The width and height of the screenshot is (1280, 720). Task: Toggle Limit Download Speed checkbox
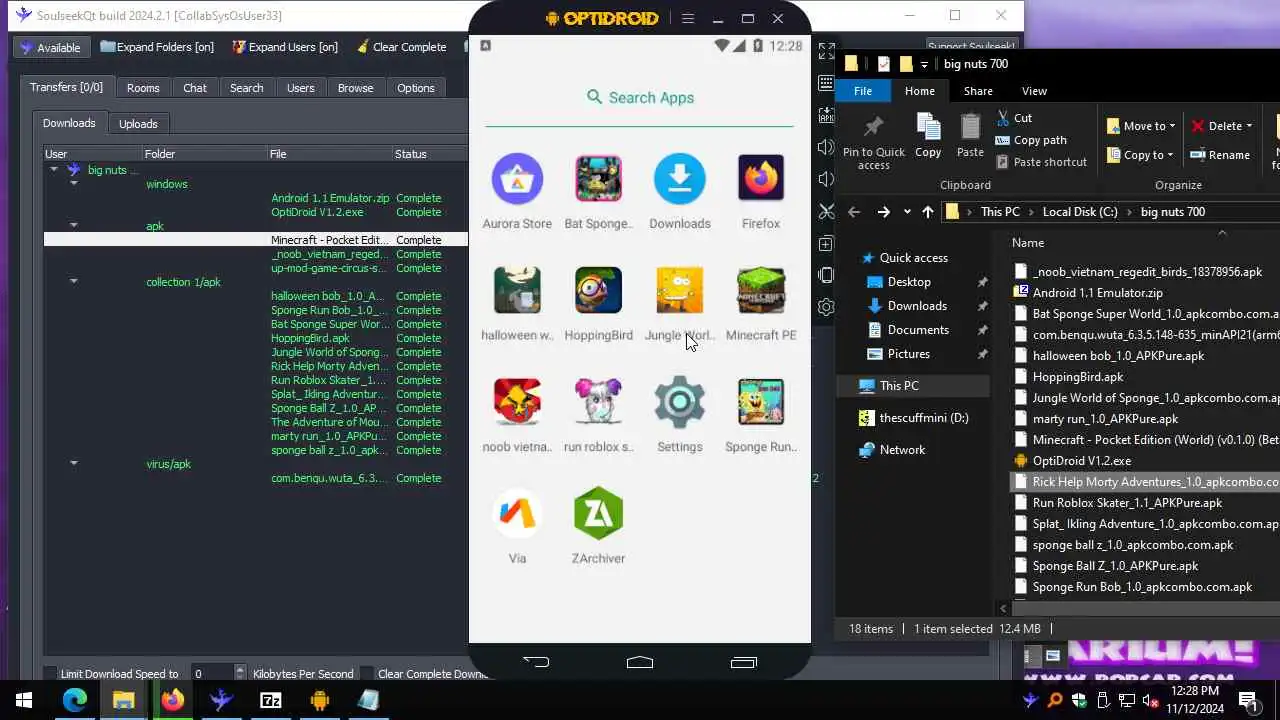click(50, 674)
